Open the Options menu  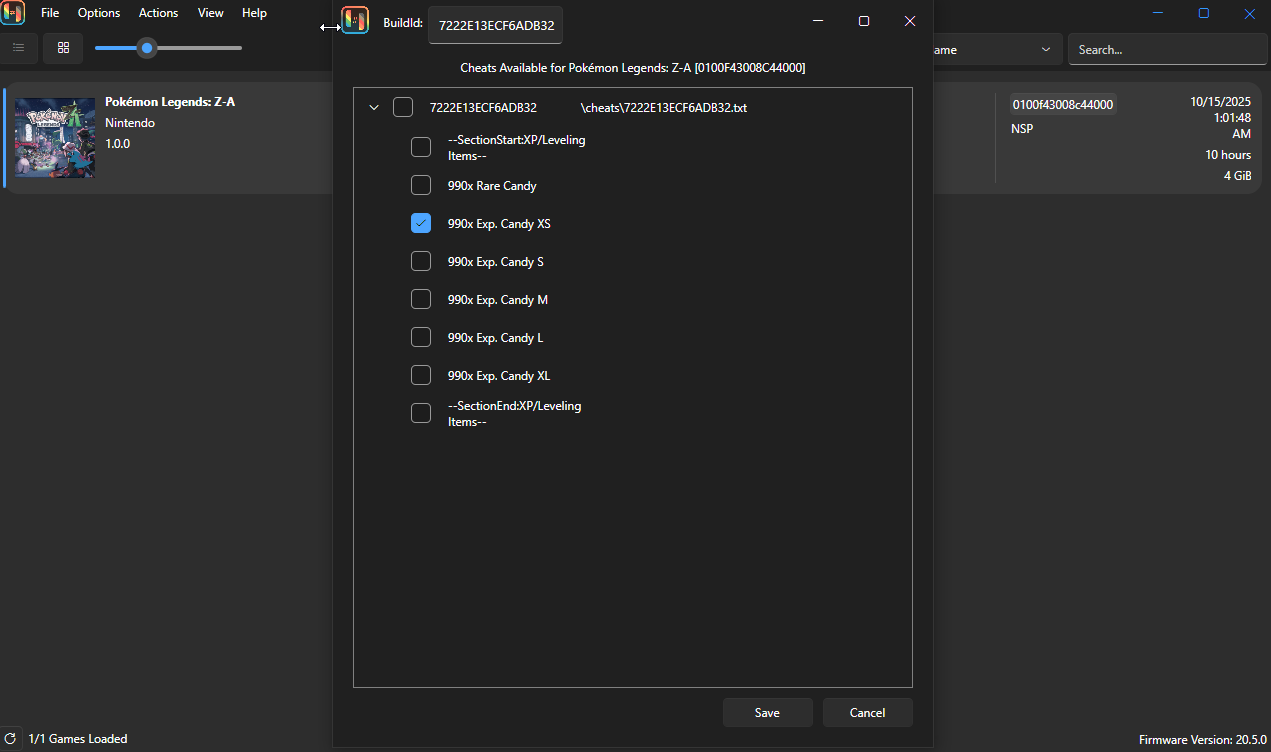(x=99, y=13)
